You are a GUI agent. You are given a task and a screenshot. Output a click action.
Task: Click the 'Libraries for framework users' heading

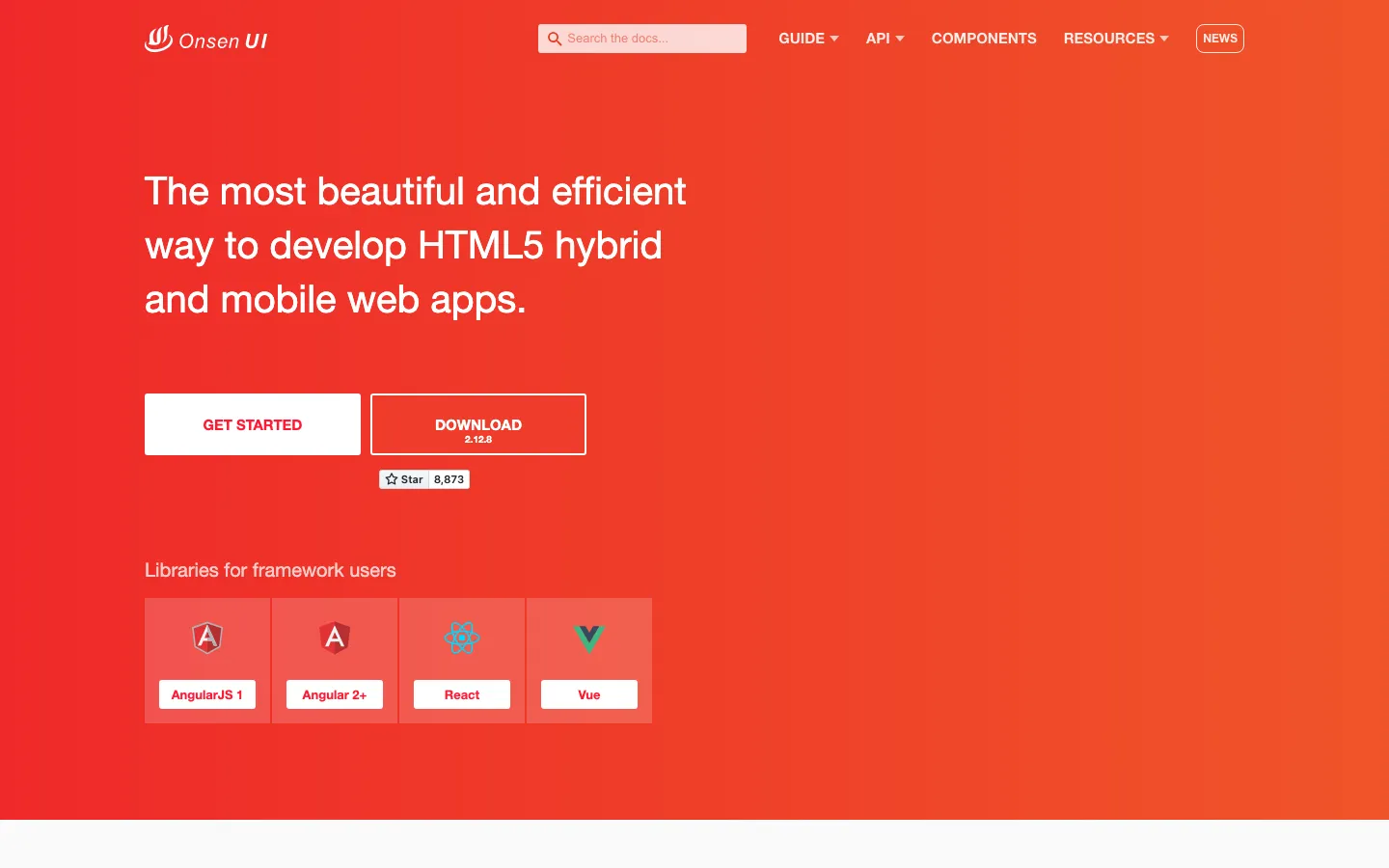270,570
